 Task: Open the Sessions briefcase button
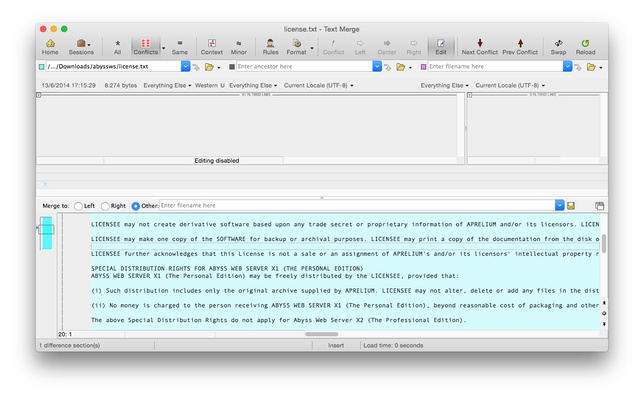point(81,47)
